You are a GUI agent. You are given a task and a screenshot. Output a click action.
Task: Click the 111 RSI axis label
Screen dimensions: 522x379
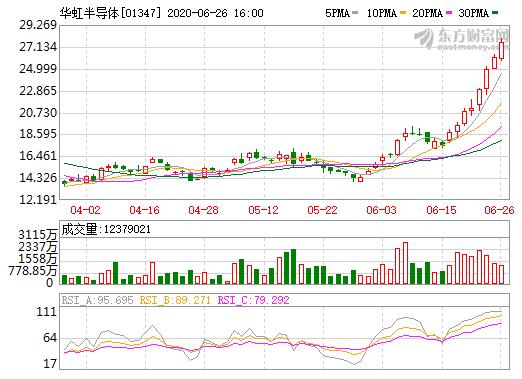click(47, 312)
